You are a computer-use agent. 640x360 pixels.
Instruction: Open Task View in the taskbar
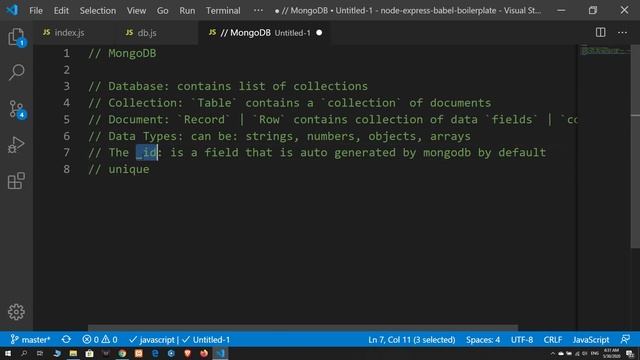click(x=40, y=353)
